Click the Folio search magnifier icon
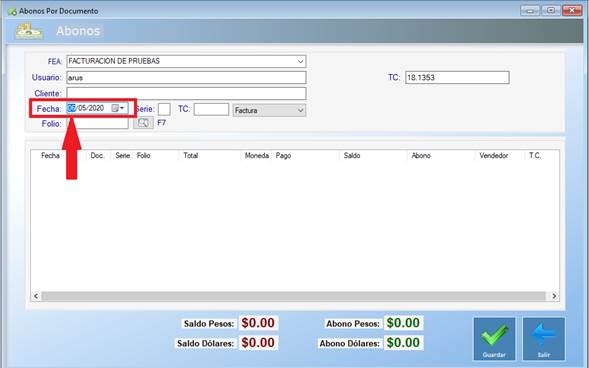589x368 pixels. [143, 123]
